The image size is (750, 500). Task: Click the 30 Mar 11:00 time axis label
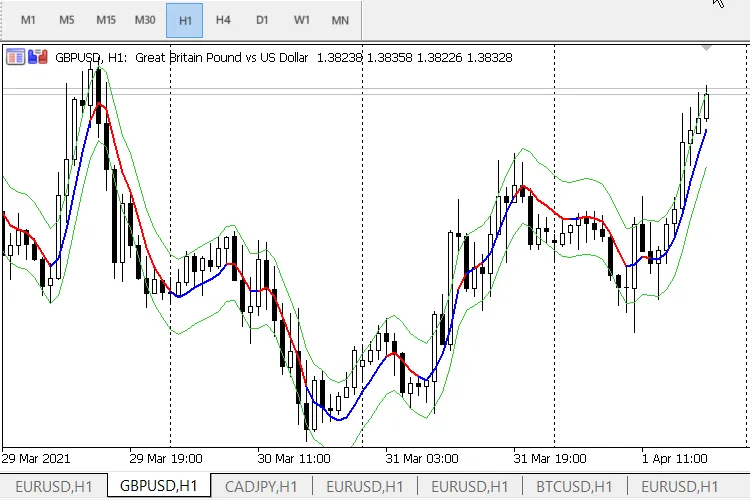(295, 459)
